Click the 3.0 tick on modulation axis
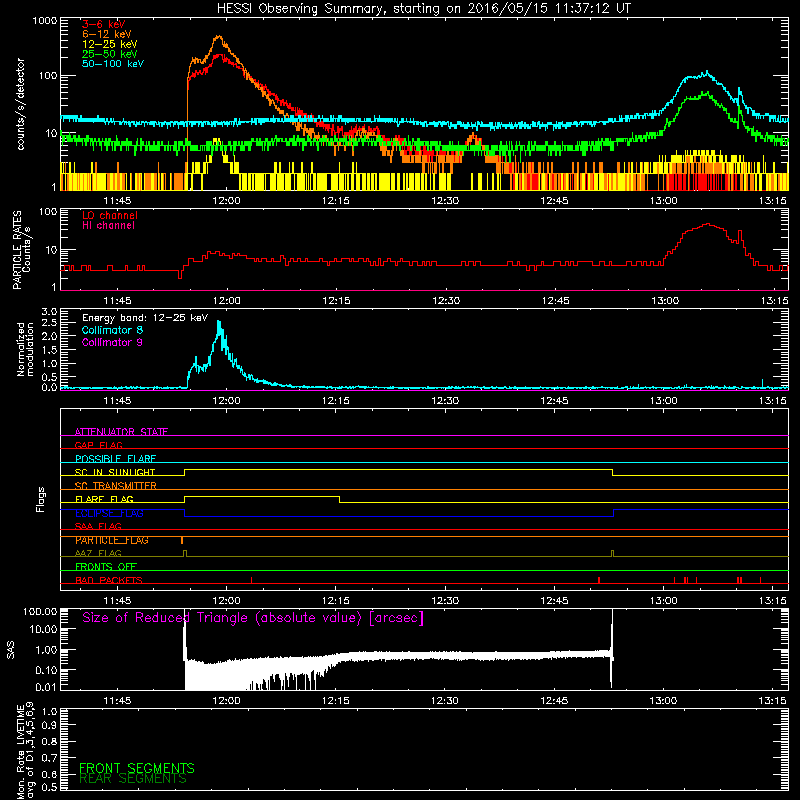Viewport: 800px width, 800px height. [x=49, y=311]
